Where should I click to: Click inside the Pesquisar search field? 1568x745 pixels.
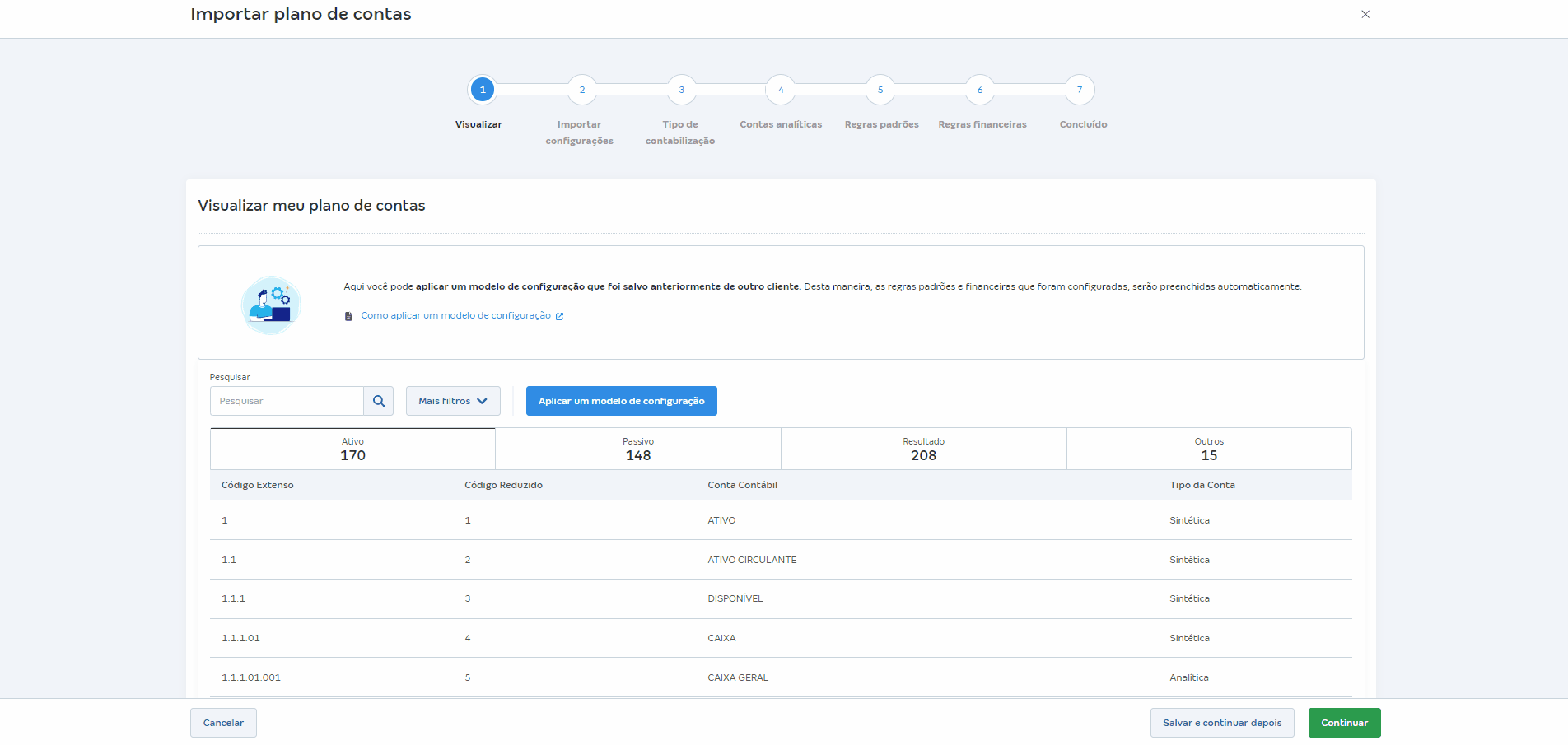[x=286, y=401]
